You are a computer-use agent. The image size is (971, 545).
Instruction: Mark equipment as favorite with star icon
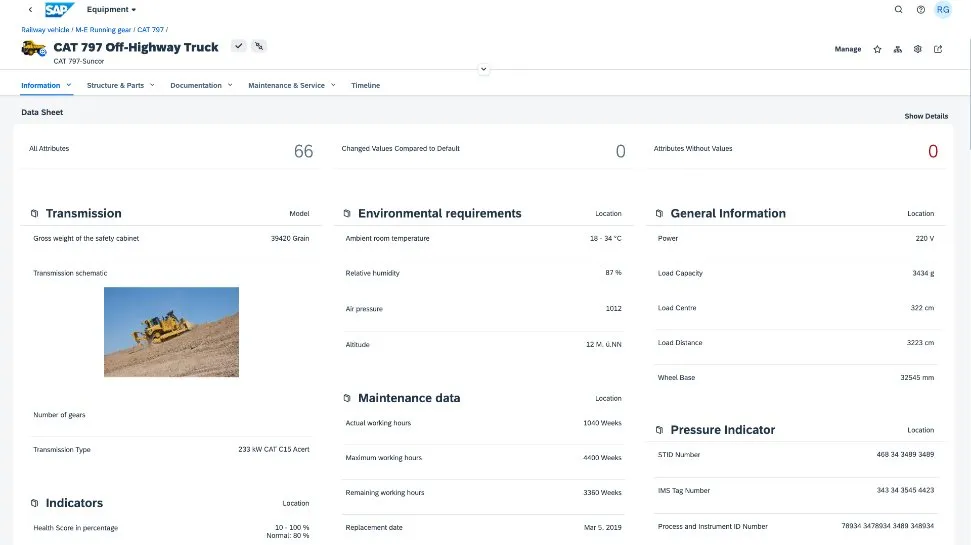pos(877,49)
